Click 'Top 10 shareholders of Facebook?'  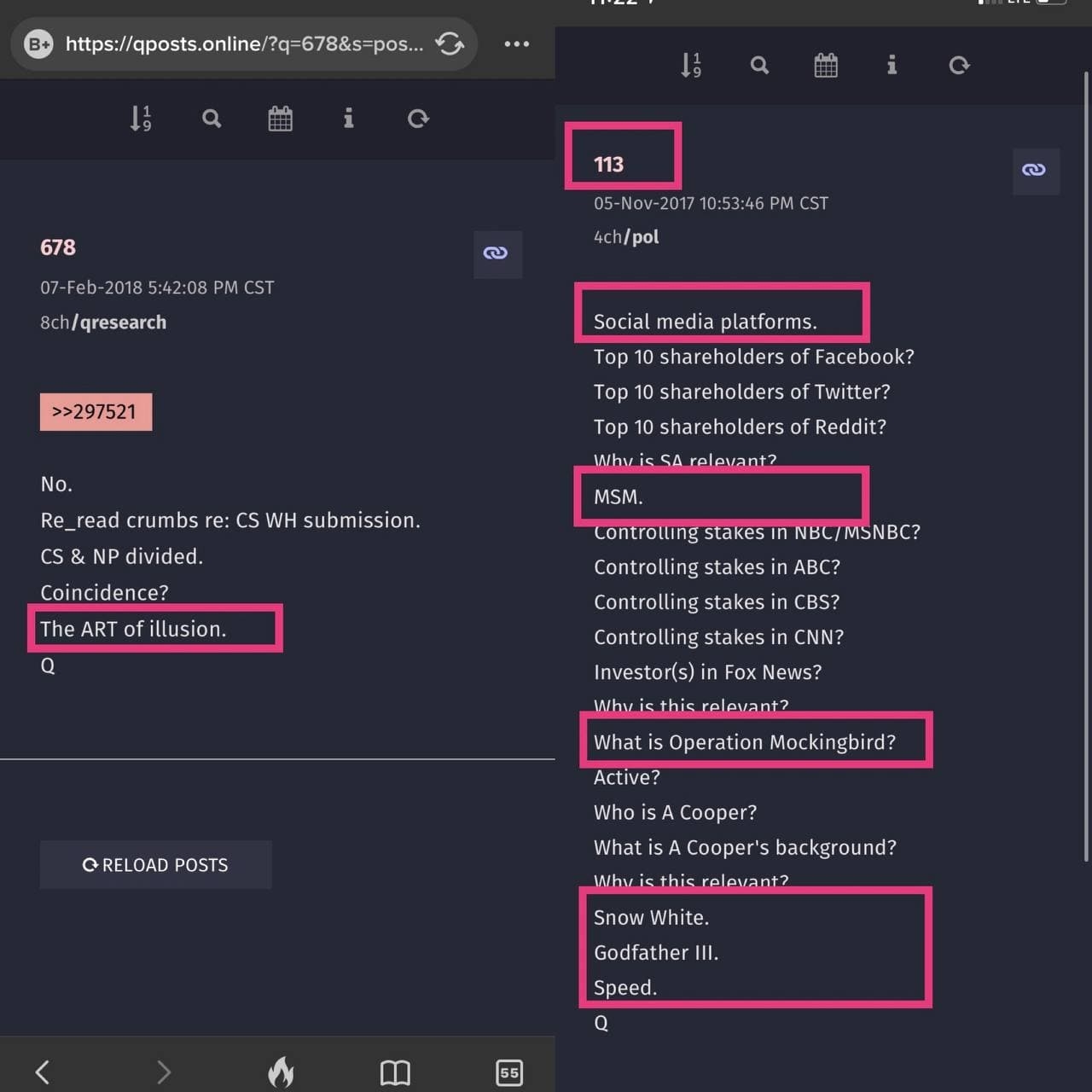click(754, 357)
